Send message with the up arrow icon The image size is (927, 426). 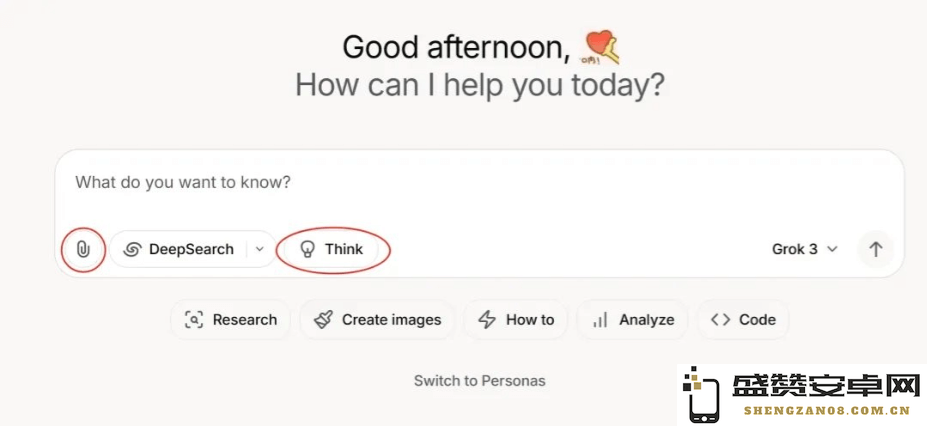(x=876, y=249)
